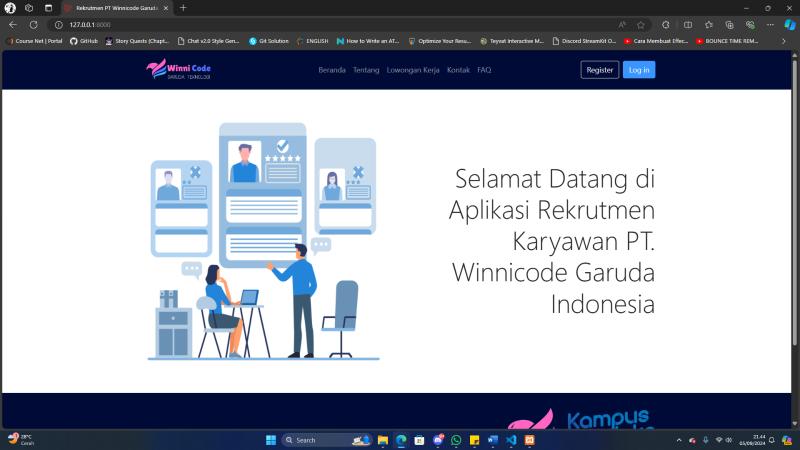Open the Windows Start menu

coord(270,440)
